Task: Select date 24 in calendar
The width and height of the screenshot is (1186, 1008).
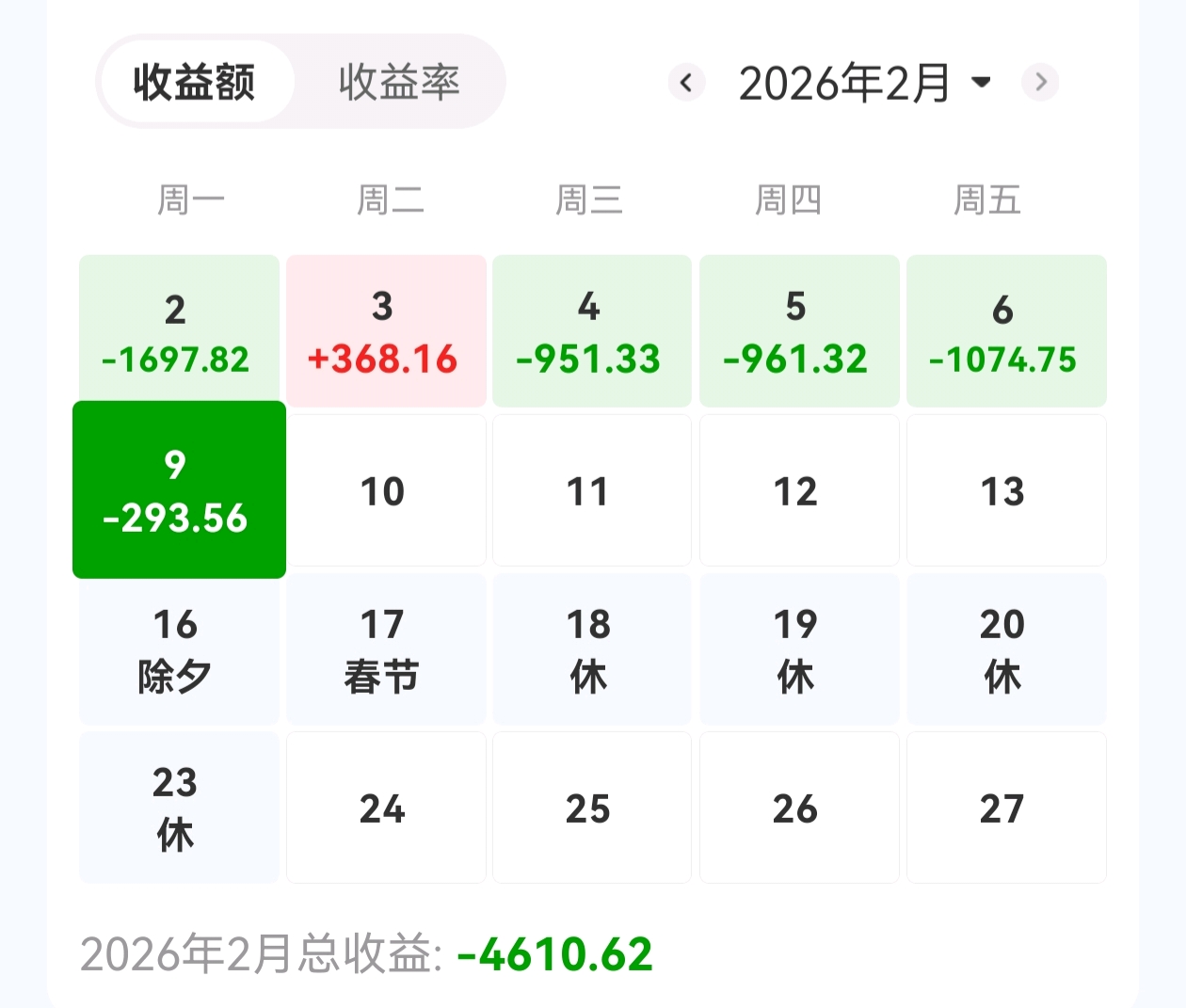Action: click(x=386, y=808)
